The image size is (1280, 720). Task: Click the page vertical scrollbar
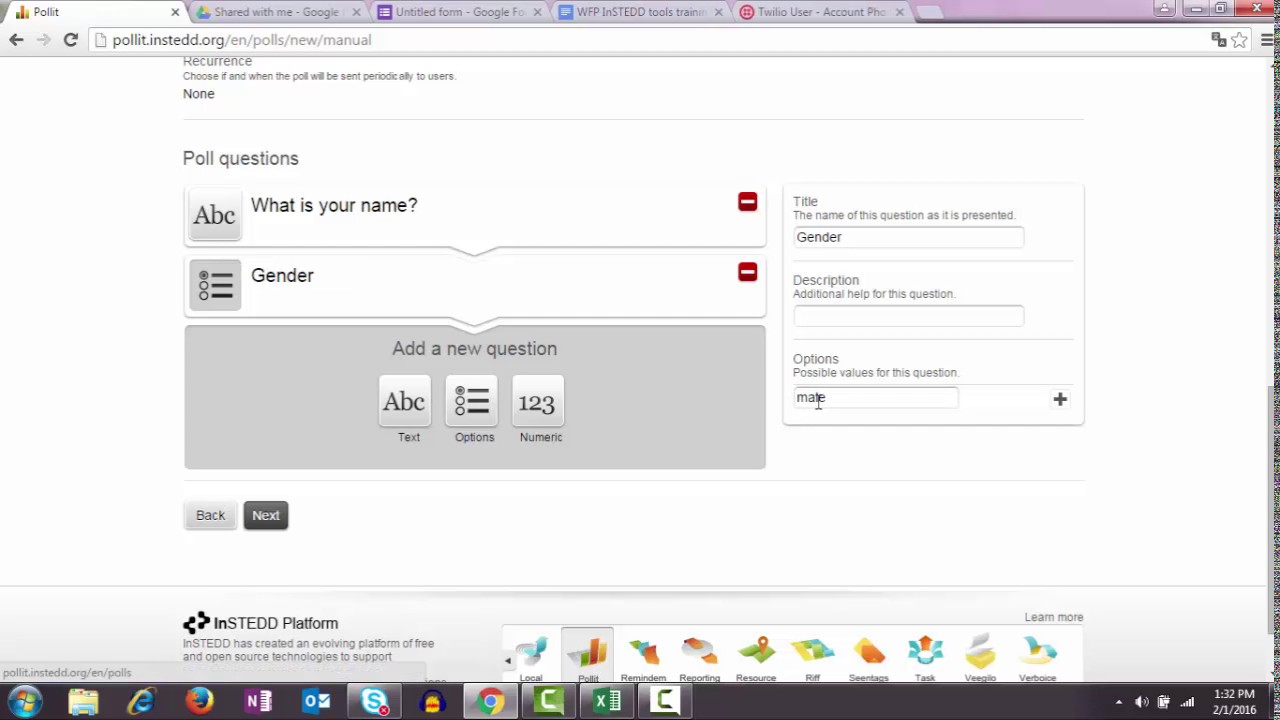pos(1273,510)
